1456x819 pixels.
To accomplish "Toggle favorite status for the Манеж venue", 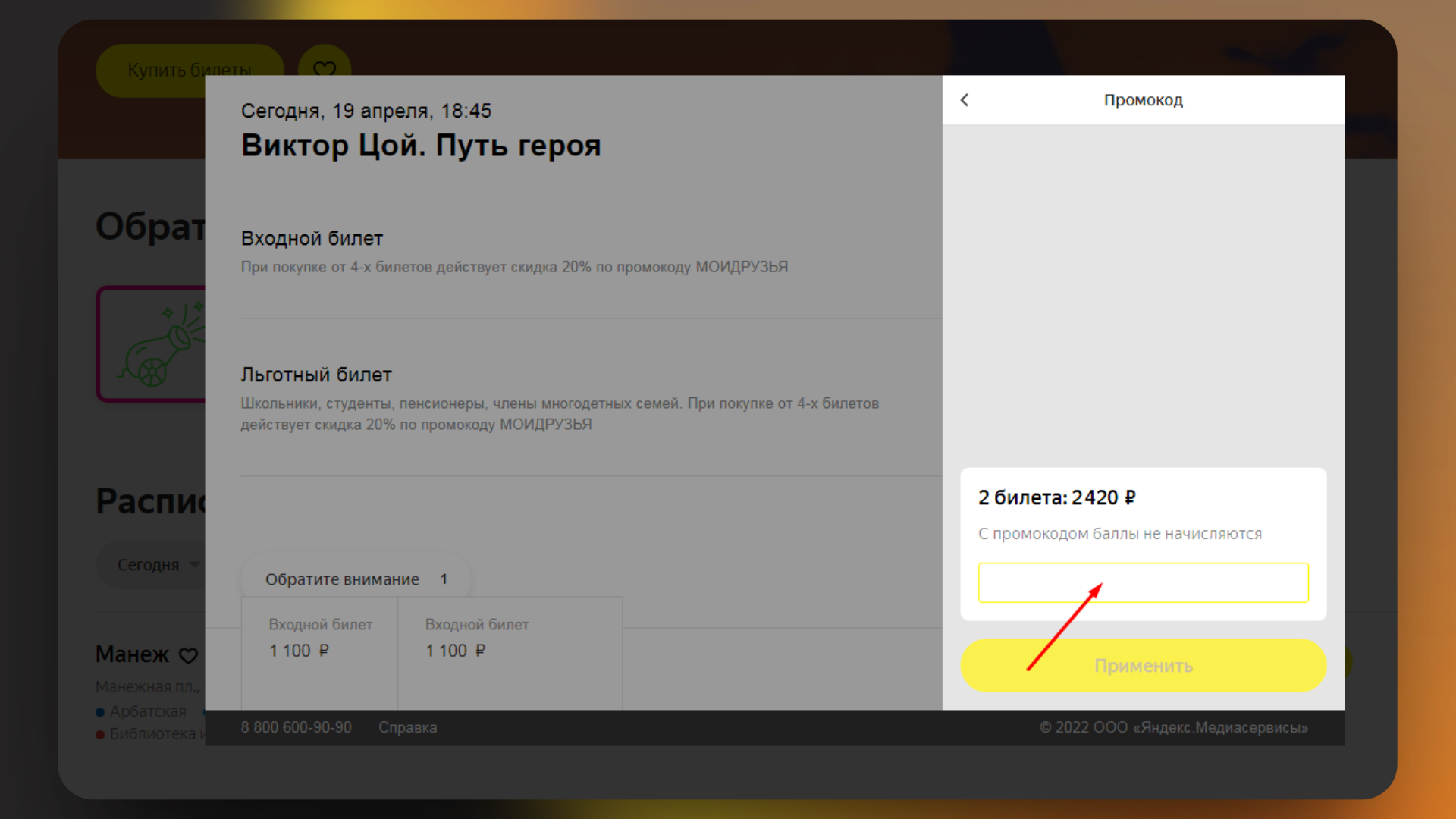I will (188, 655).
